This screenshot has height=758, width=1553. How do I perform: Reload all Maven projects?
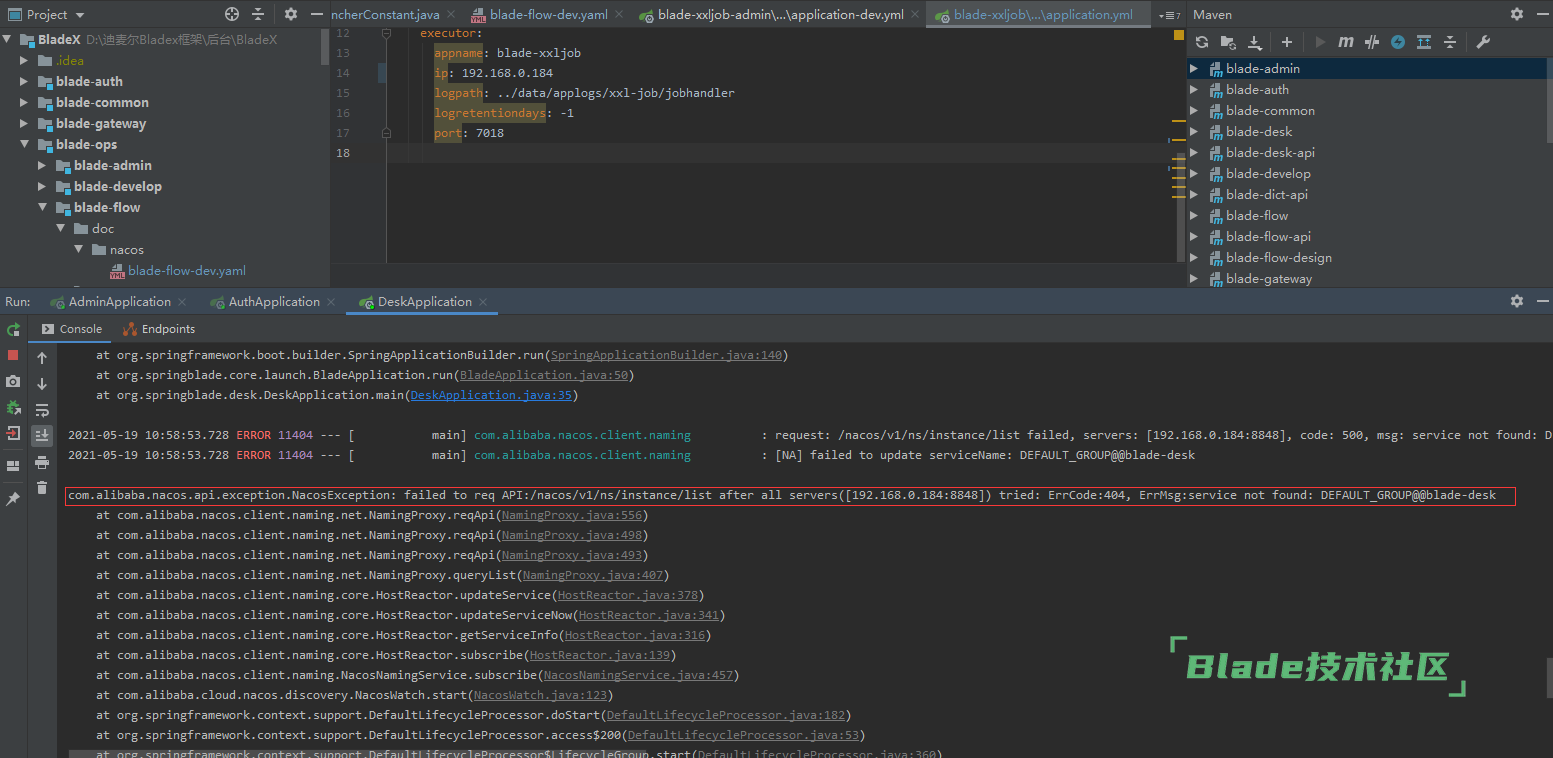pos(1202,42)
